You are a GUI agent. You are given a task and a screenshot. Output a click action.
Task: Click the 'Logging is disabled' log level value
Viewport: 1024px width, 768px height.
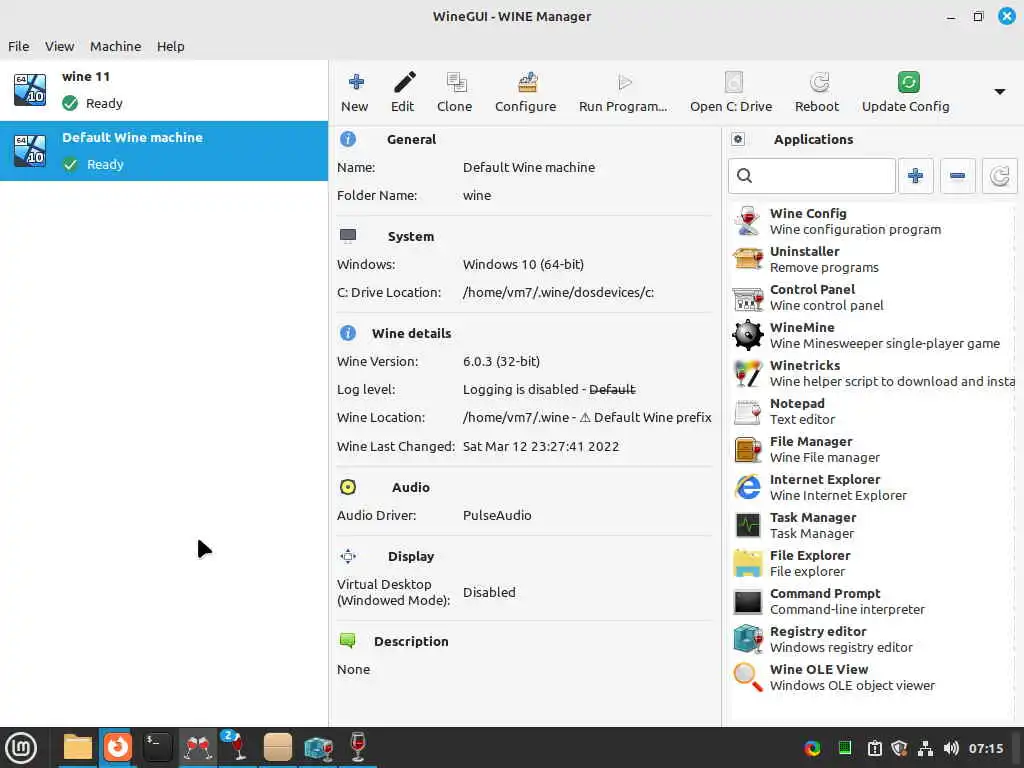(x=520, y=389)
